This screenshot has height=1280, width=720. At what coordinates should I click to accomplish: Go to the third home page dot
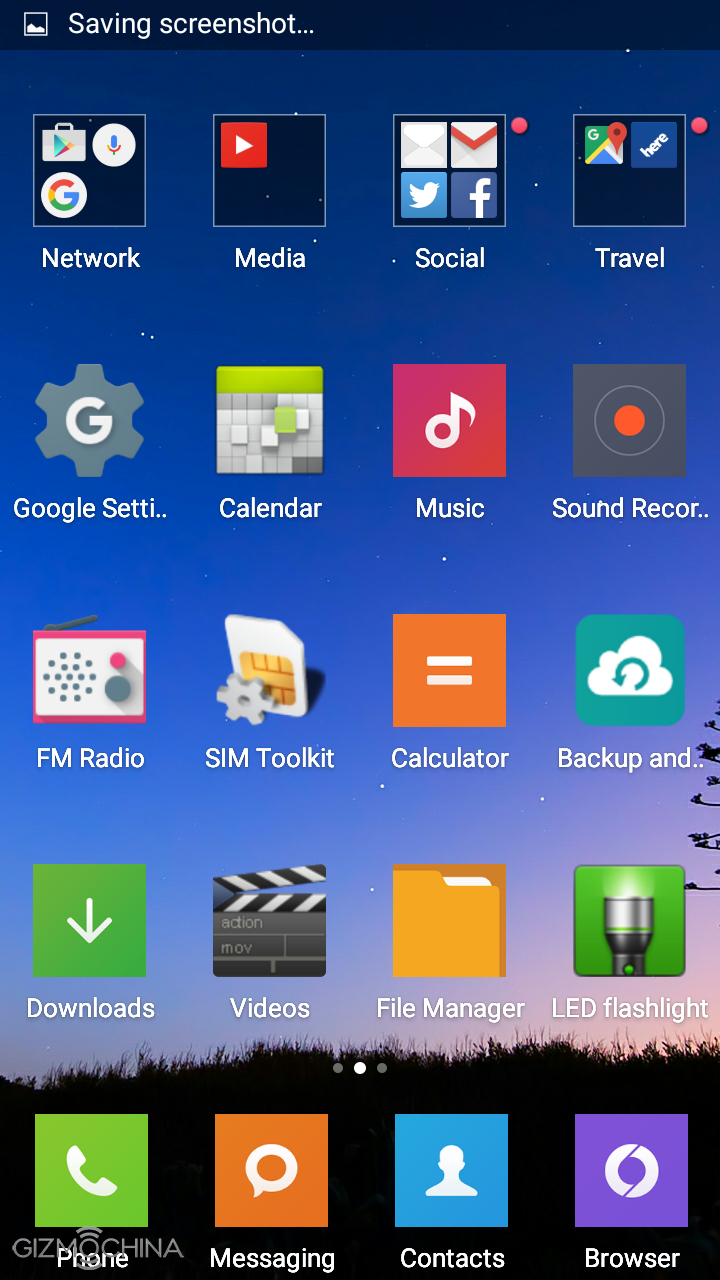point(382,1068)
